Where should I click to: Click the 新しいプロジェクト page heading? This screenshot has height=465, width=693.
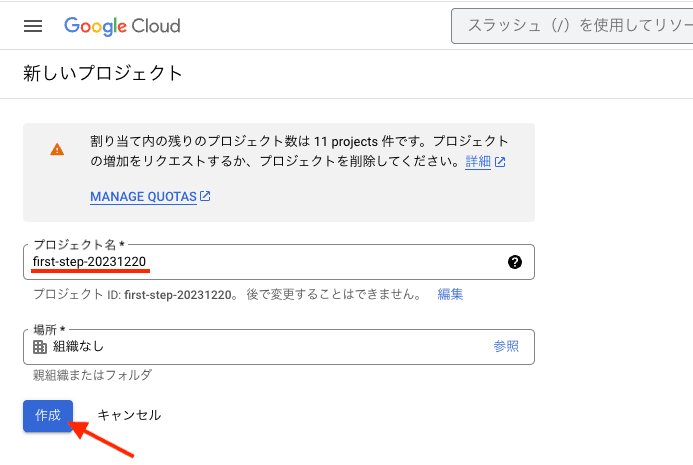coord(103,73)
